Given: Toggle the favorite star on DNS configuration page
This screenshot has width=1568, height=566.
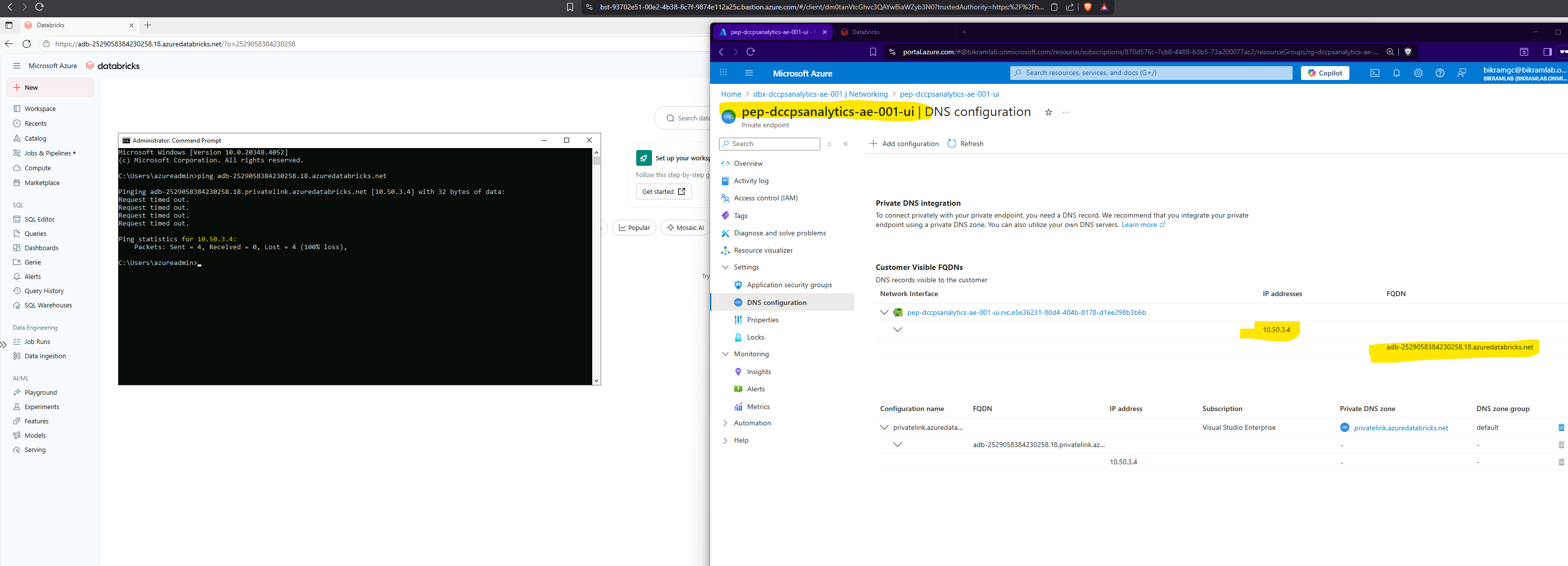Looking at the screenshot, I should [x=1048, y=112].
